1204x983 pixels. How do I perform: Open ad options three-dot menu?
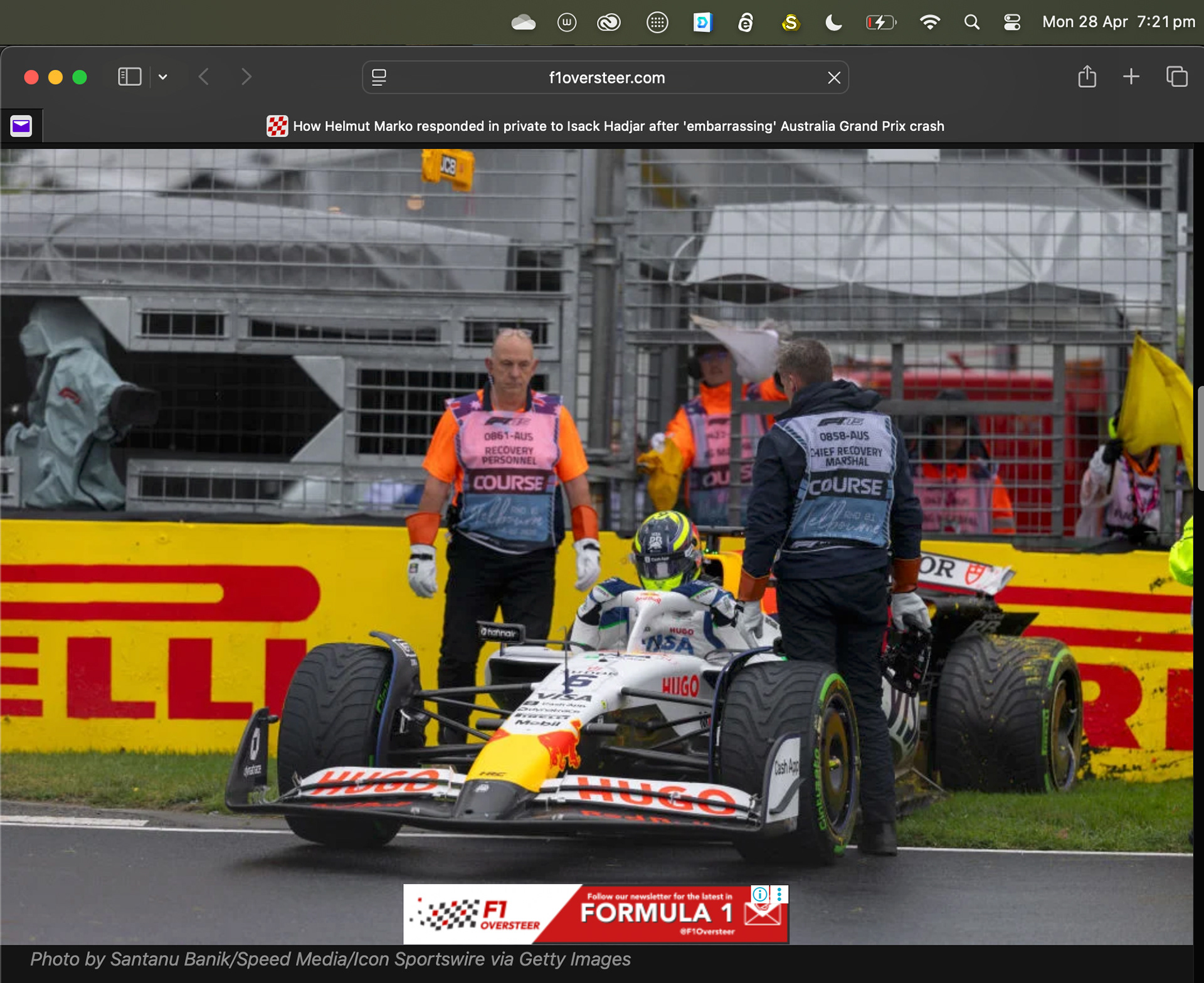tap(779, 894)
